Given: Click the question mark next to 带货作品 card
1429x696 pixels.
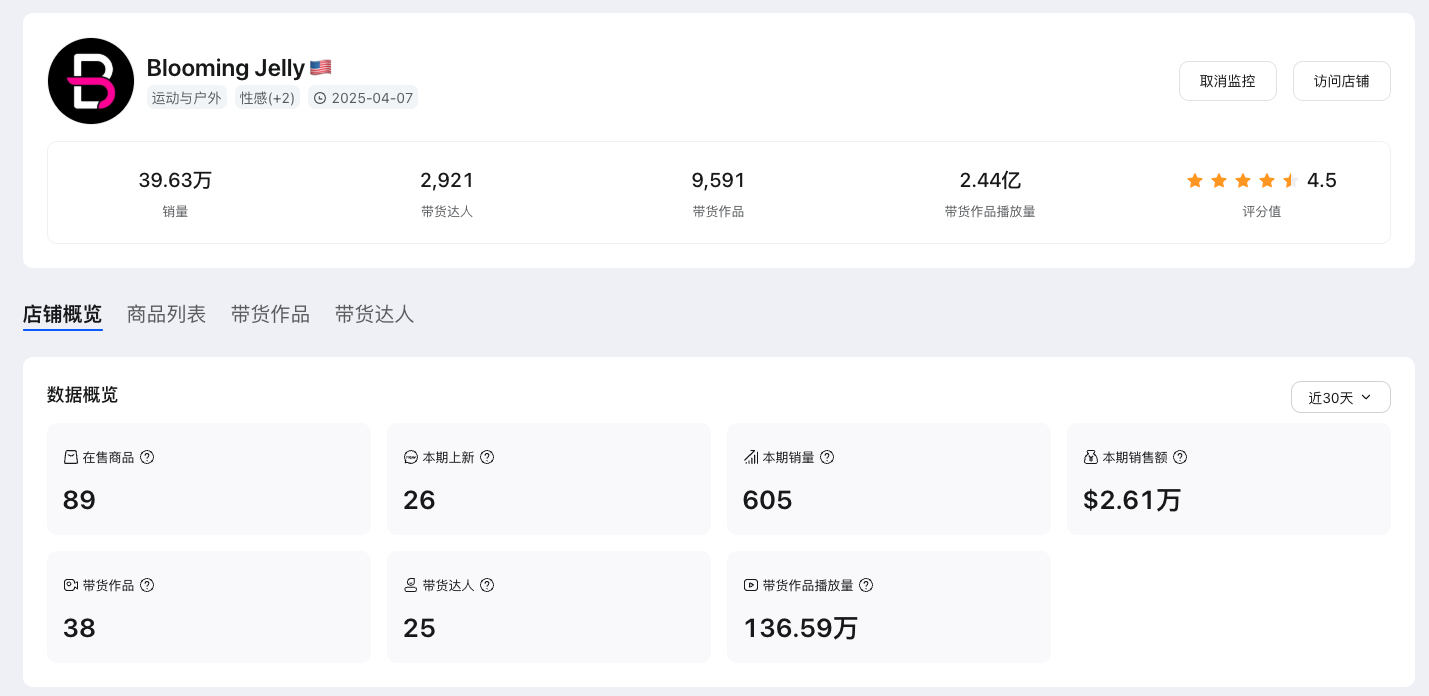Looking at the screenshot, I should pos(147,585).
